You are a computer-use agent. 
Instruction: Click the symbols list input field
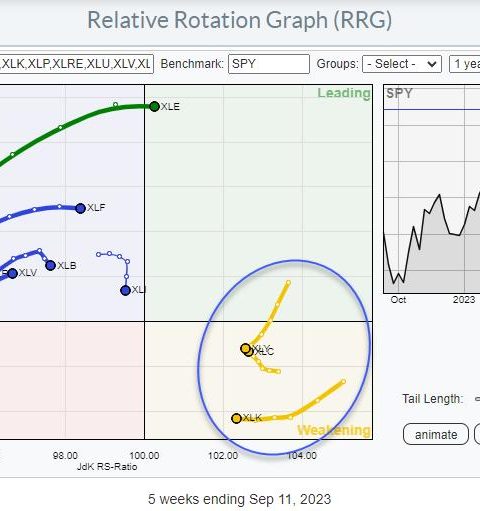tap(76, 64)
